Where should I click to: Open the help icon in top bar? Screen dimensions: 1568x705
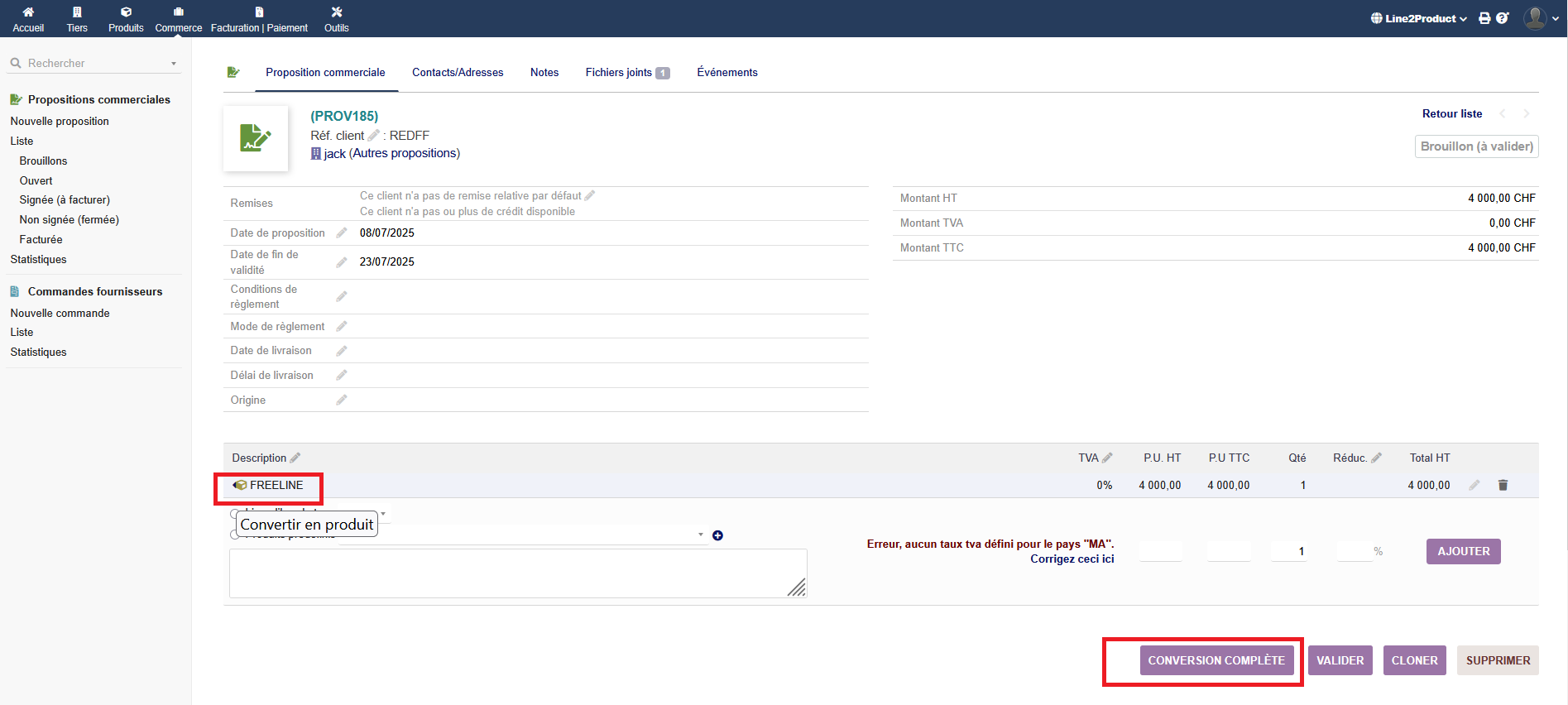tap(1503, 18)
